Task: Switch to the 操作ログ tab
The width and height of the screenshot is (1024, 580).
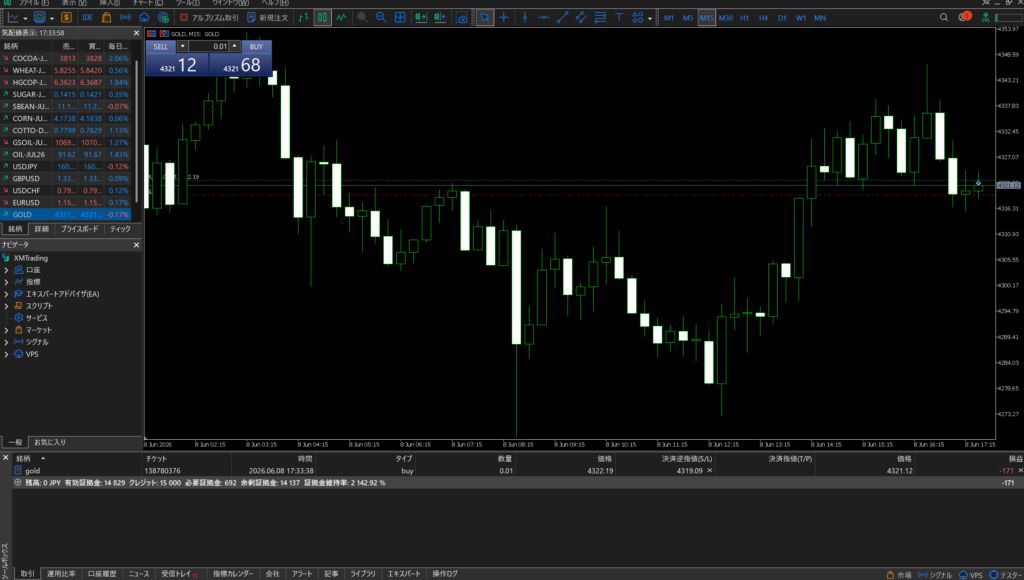Action: (445, 573)
